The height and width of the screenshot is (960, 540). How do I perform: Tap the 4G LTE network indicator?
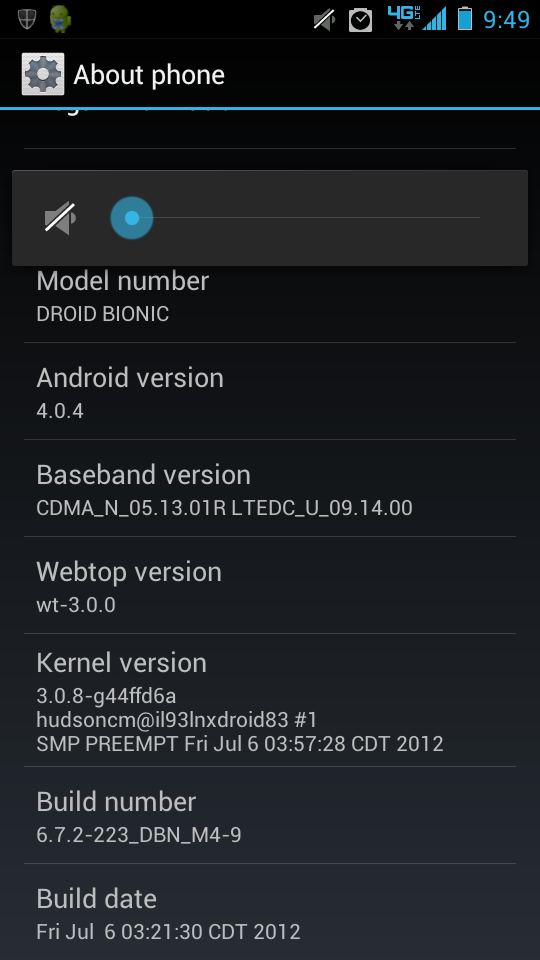(404, 18)
